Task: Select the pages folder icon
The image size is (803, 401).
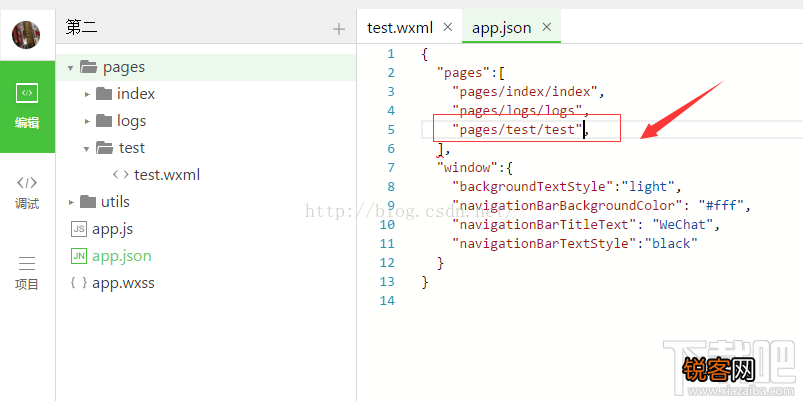Action: pyautogui.click(x=89, y=67)
